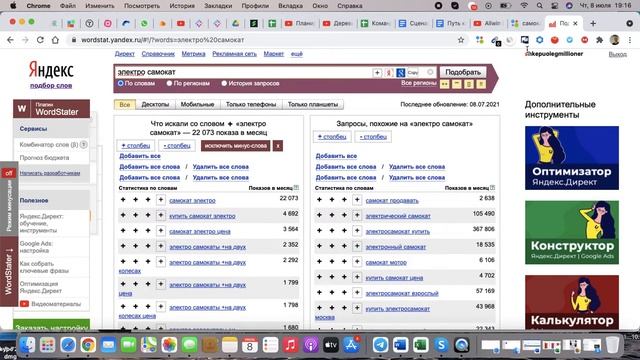The height and width of the screenshot is (360, 640).
Task: Open the 'Закладки' menu in menu bar
Action: pyautogui.click(x=218, y=6)
